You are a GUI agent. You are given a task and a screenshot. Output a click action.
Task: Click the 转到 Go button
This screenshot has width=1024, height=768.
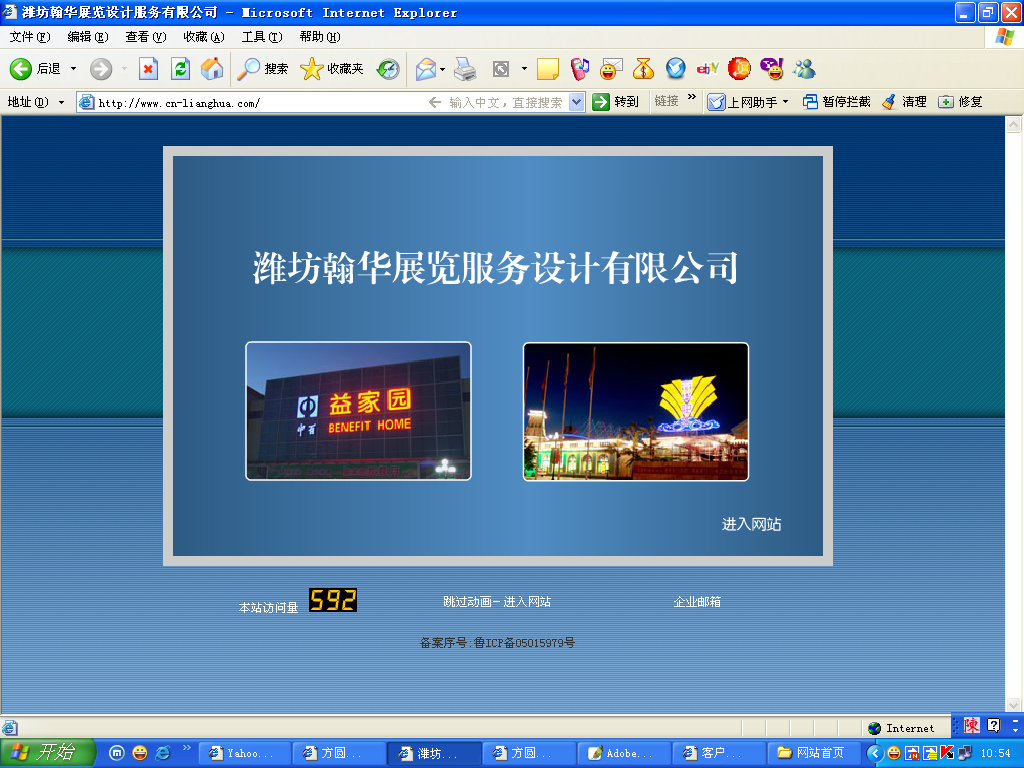pos(615,102)
